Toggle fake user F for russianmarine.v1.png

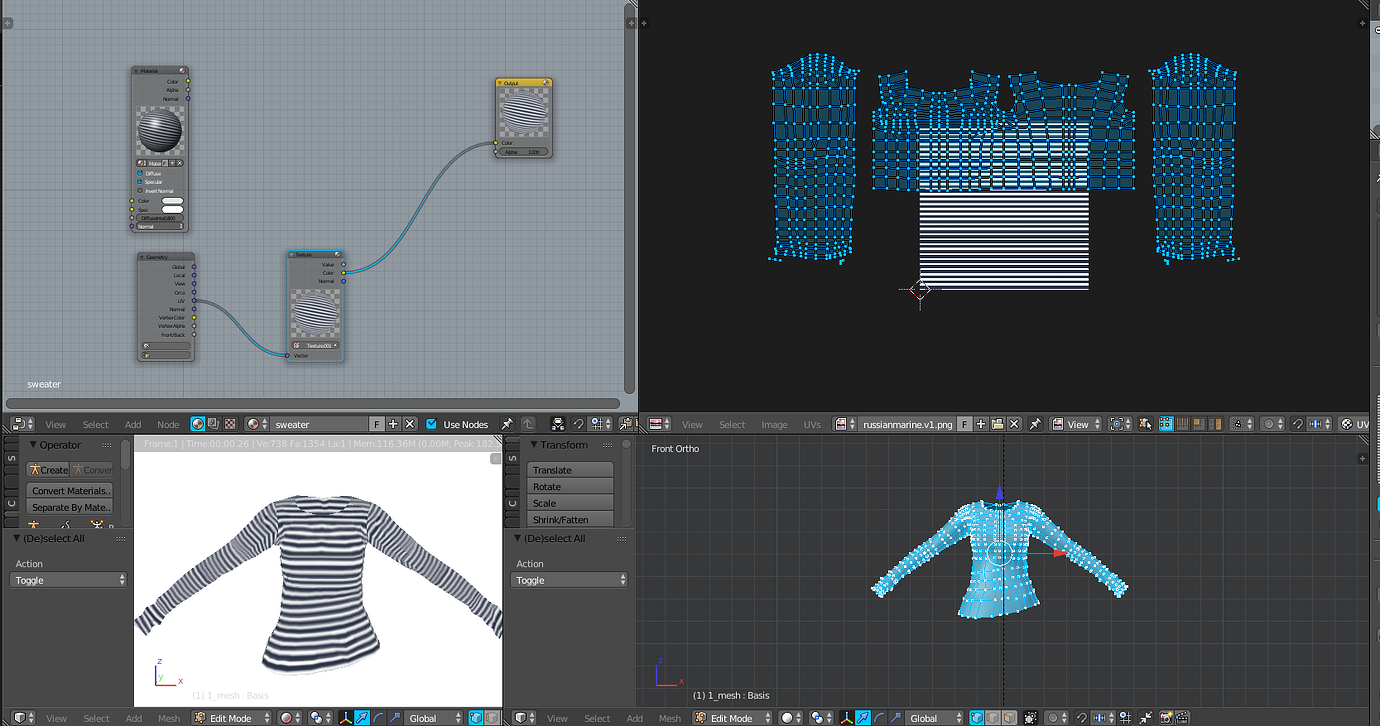965,424
